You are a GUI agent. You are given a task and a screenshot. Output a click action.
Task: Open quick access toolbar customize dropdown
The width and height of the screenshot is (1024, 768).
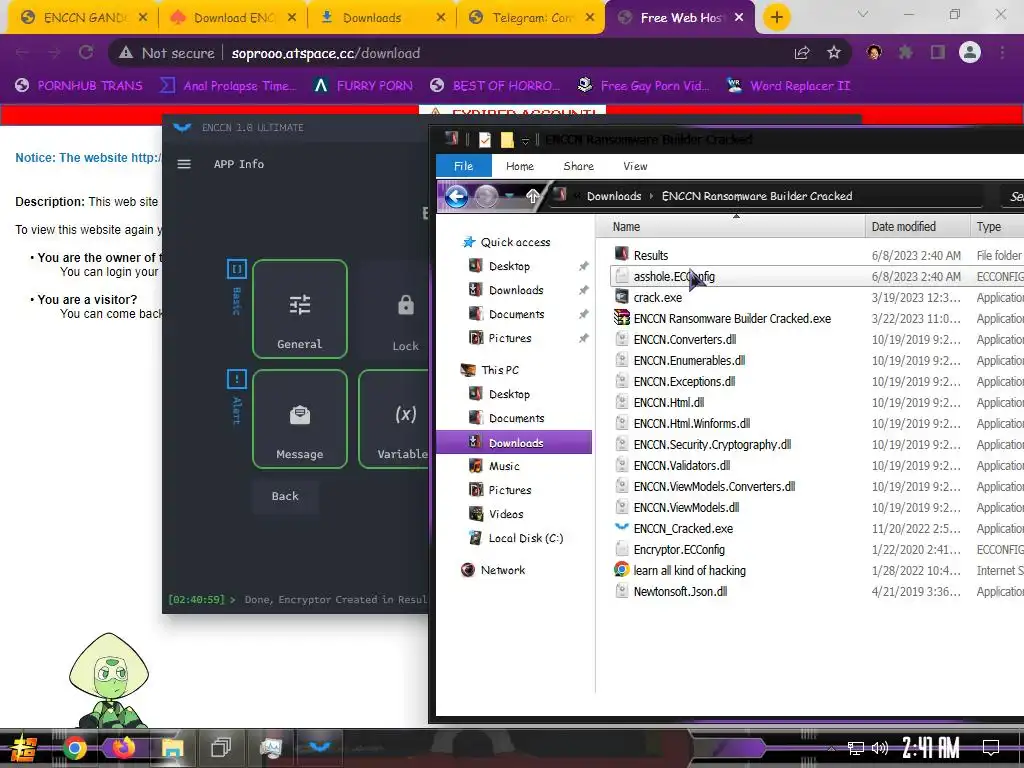tap(525, 140)
